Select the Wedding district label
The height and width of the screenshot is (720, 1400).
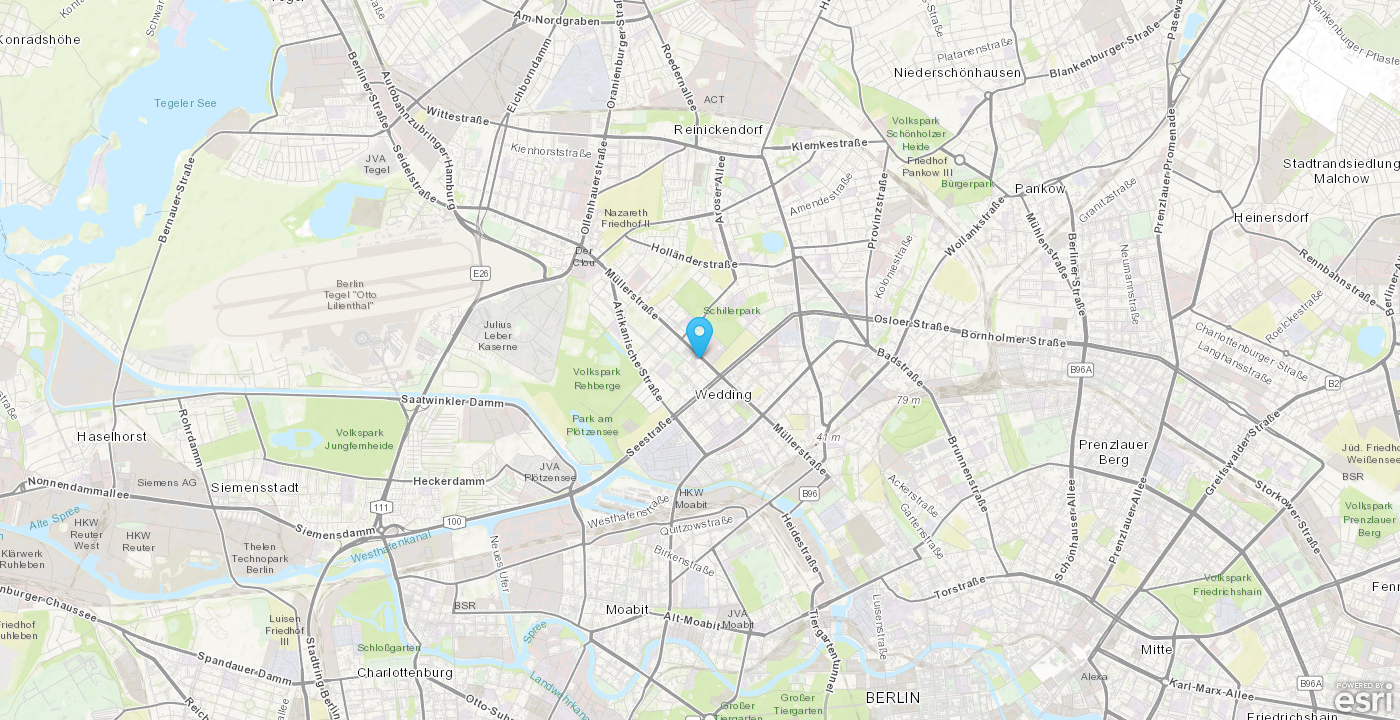[x=723, y=394]
